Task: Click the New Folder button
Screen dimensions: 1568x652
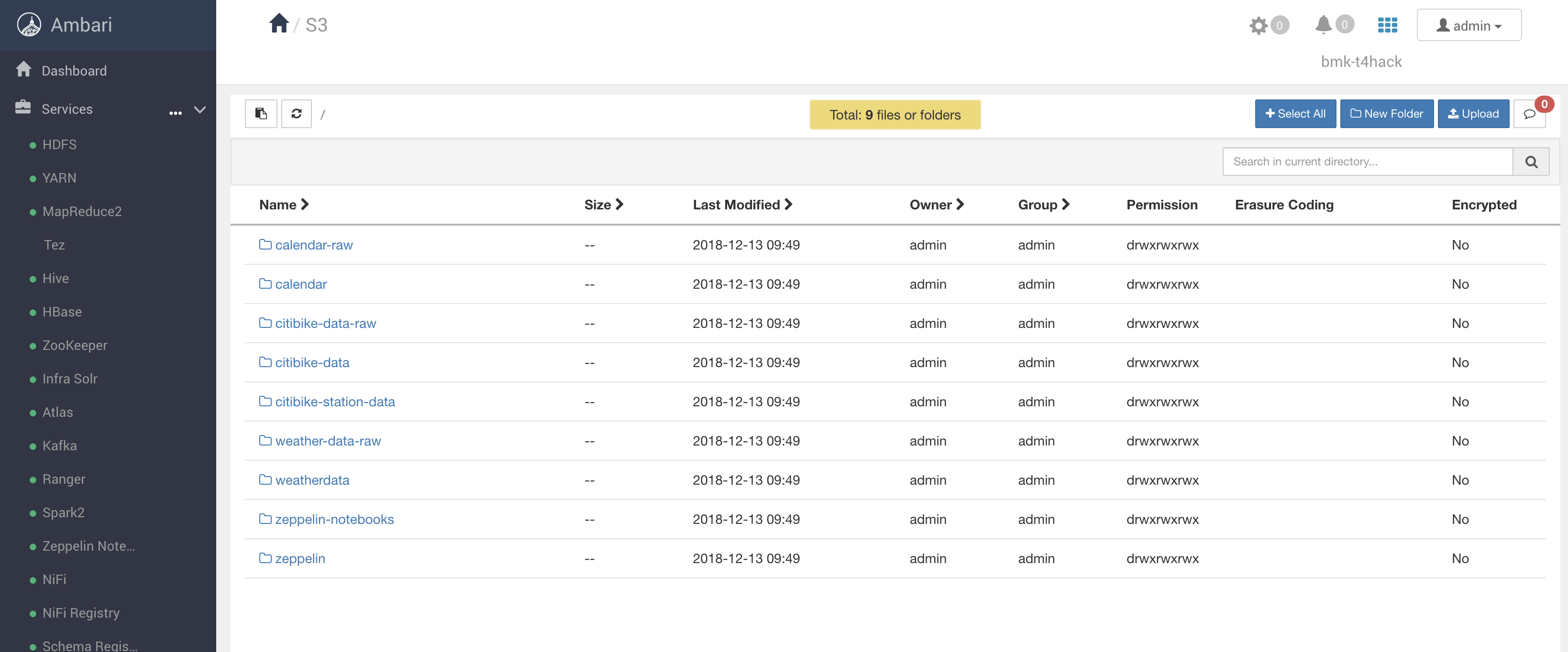Action: [x=1387, y=114]
